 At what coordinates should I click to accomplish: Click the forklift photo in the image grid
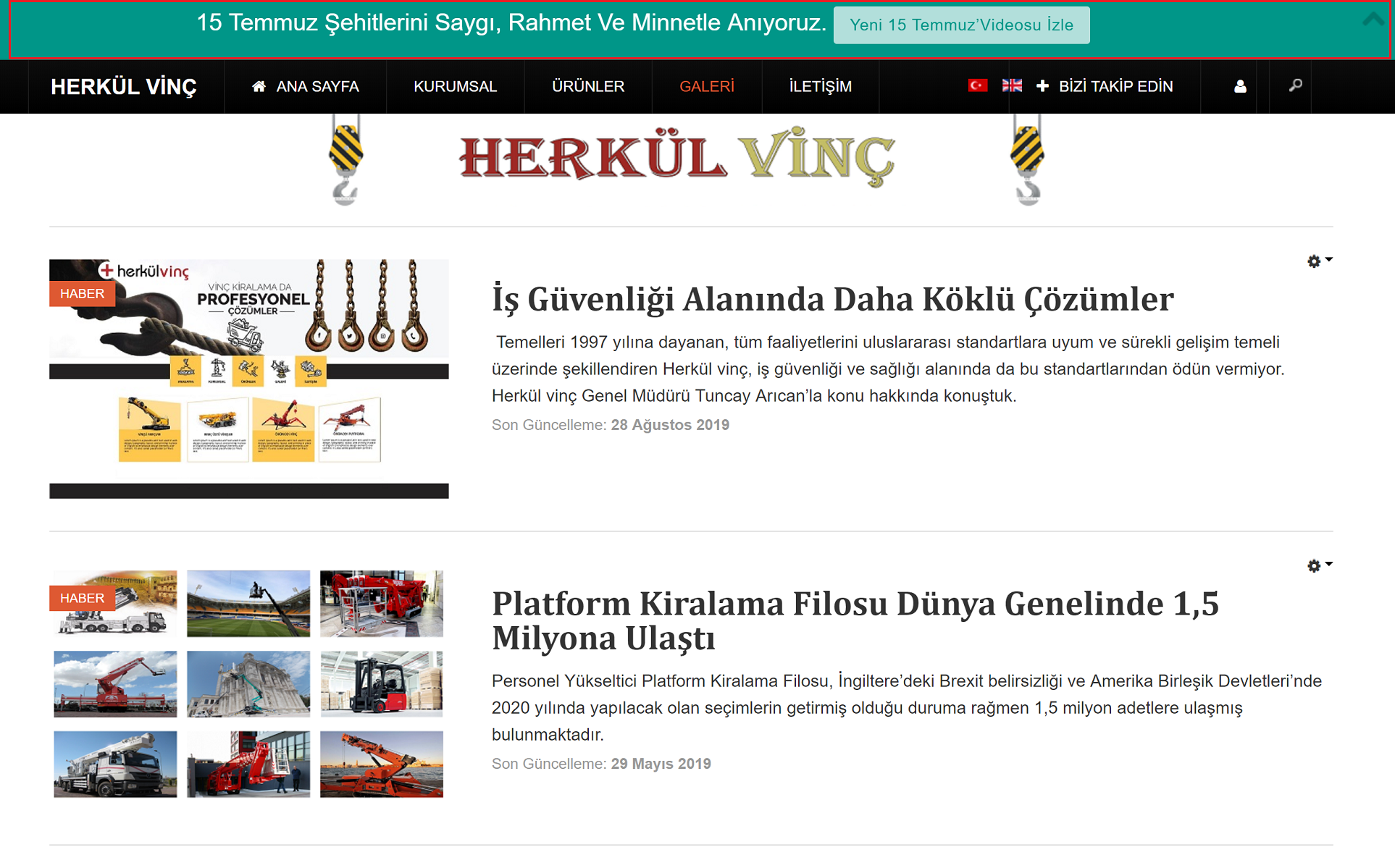click(x=381, y=683)
